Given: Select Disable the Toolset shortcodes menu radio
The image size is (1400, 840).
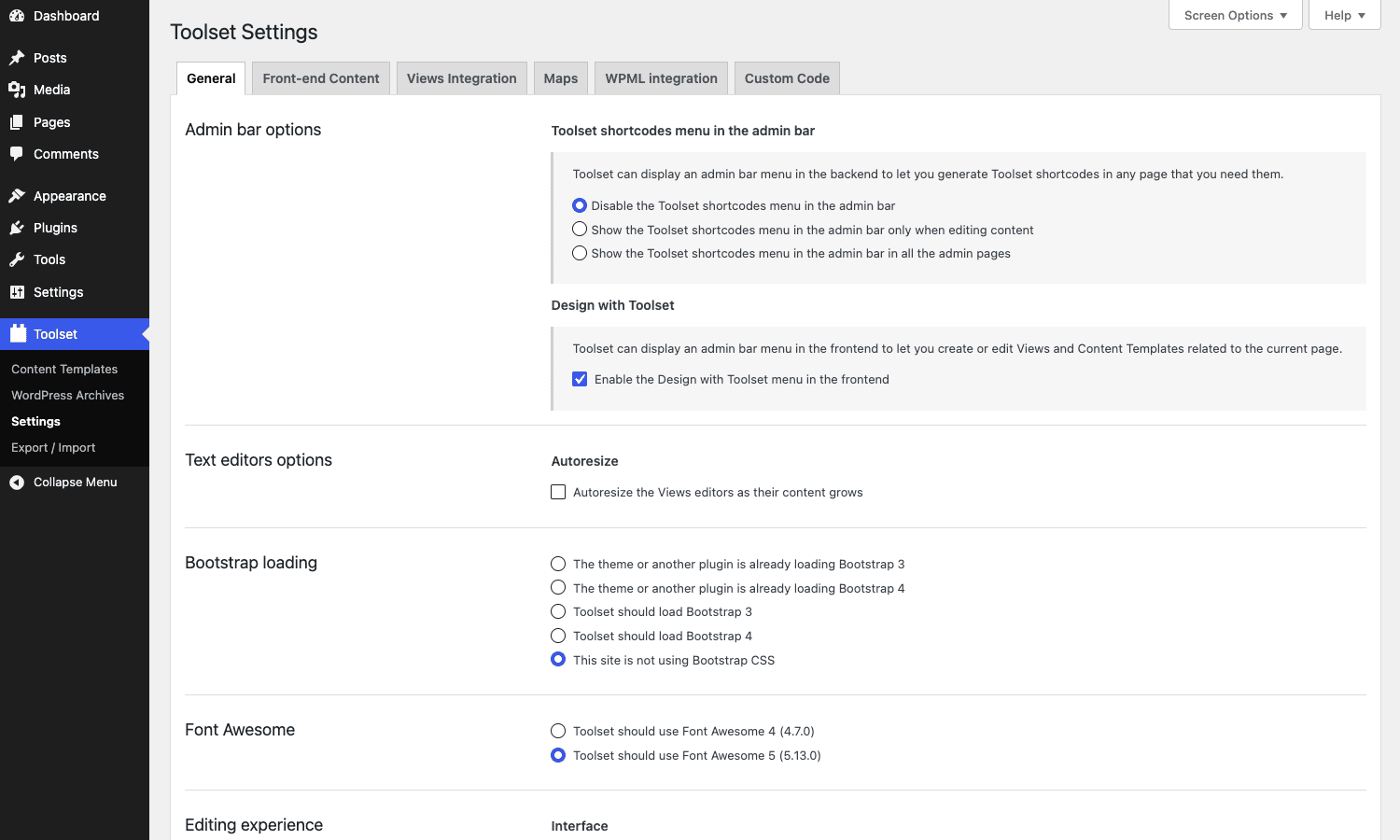Looking at the screenshot, I should click(580, 205).
